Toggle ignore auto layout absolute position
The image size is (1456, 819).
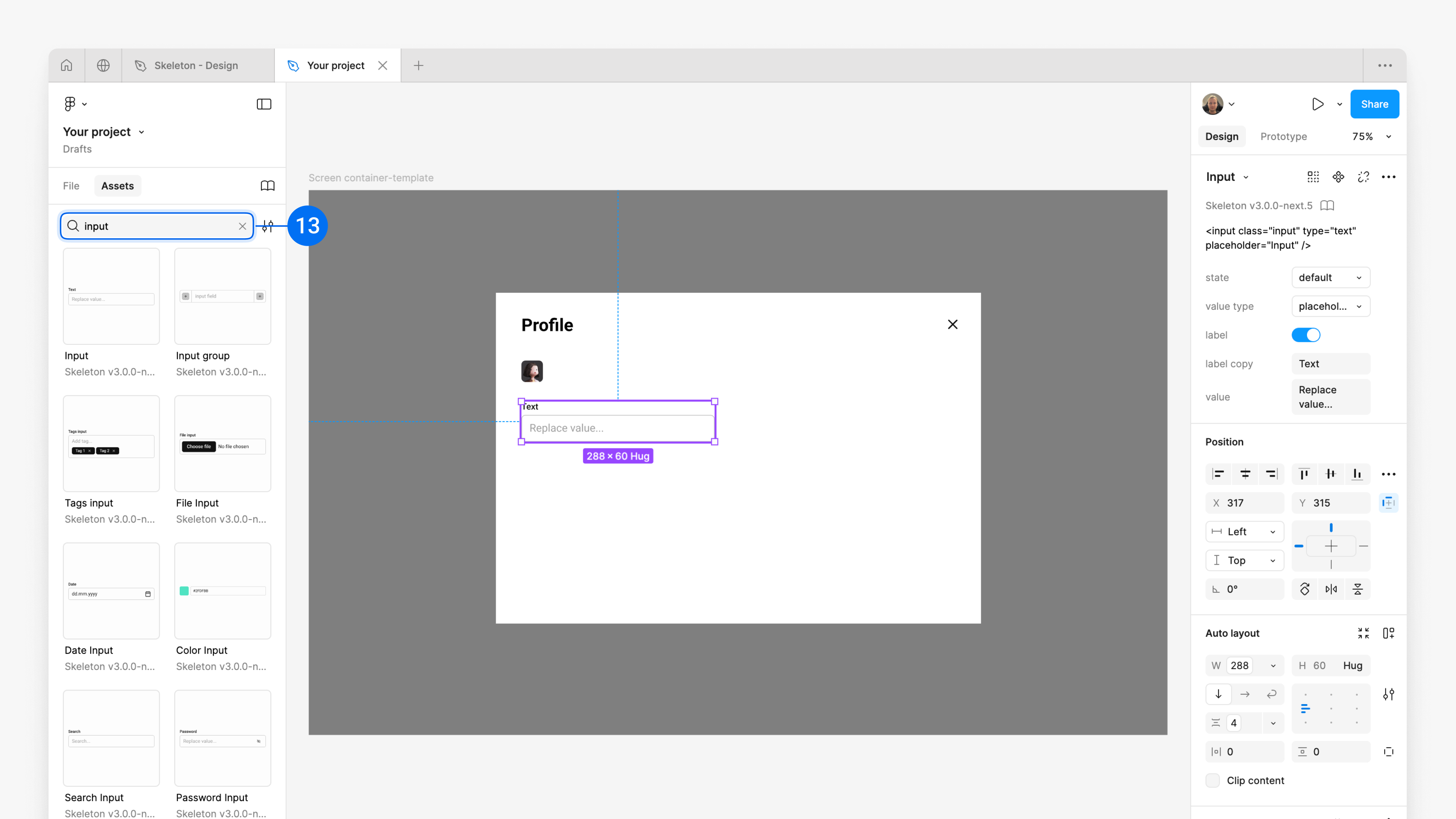click(1389, 503)
